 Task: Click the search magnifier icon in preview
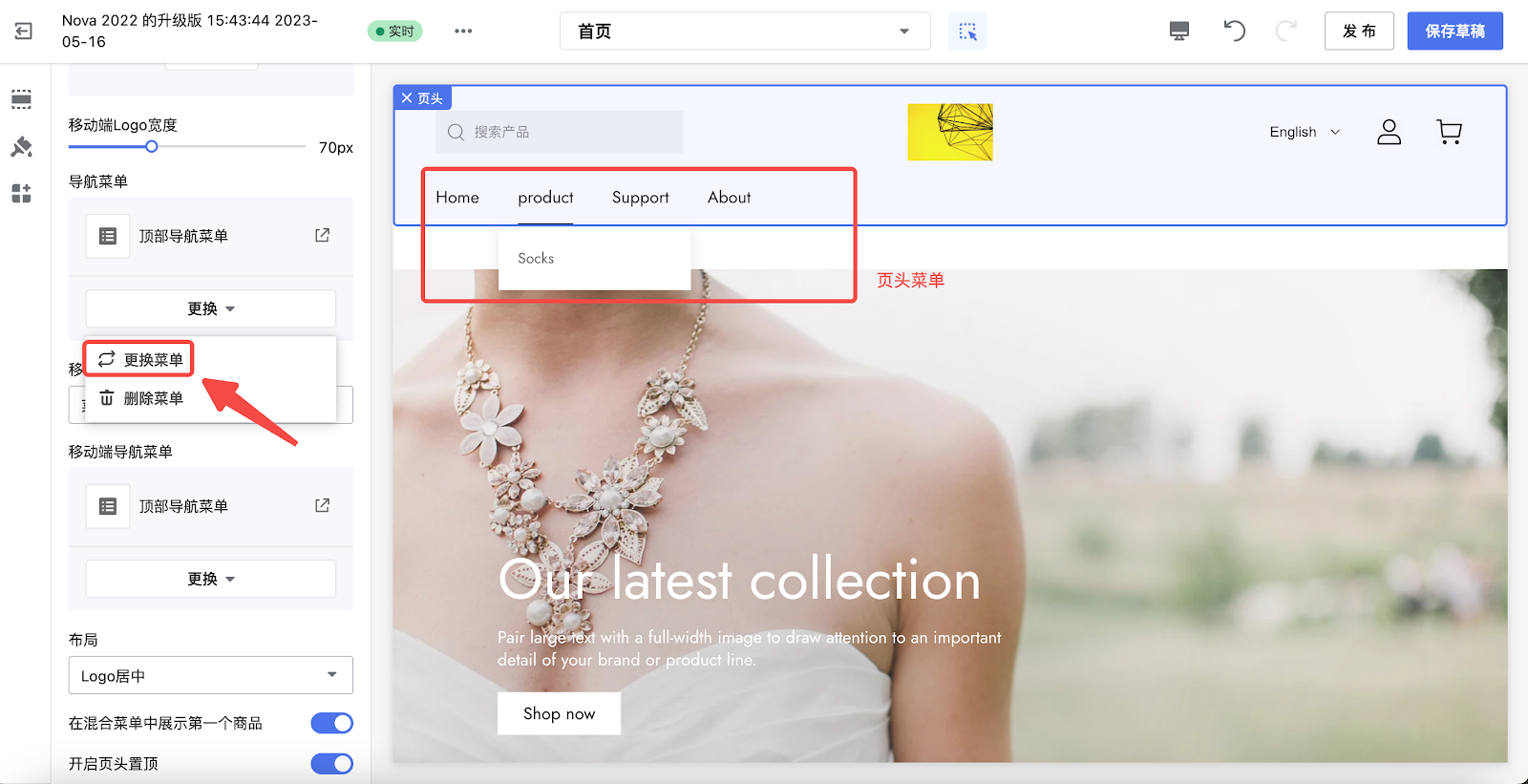pyautogui.click(x=456, y=132)
